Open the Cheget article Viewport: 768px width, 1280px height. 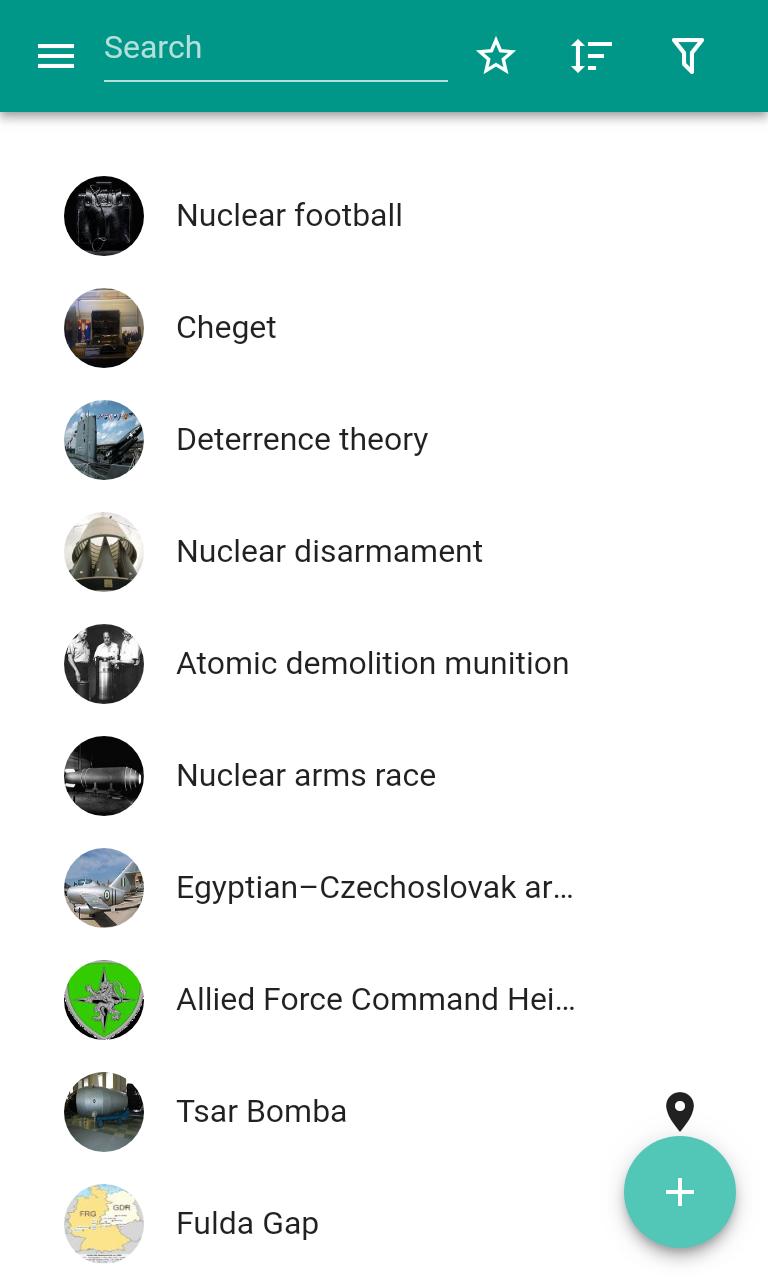[384, 328]
